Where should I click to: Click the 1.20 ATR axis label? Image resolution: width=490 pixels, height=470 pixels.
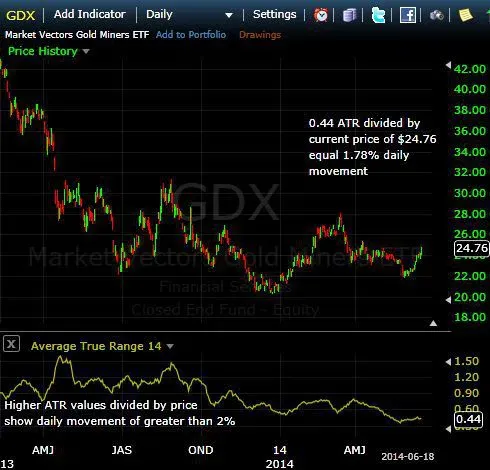point(467,377)
